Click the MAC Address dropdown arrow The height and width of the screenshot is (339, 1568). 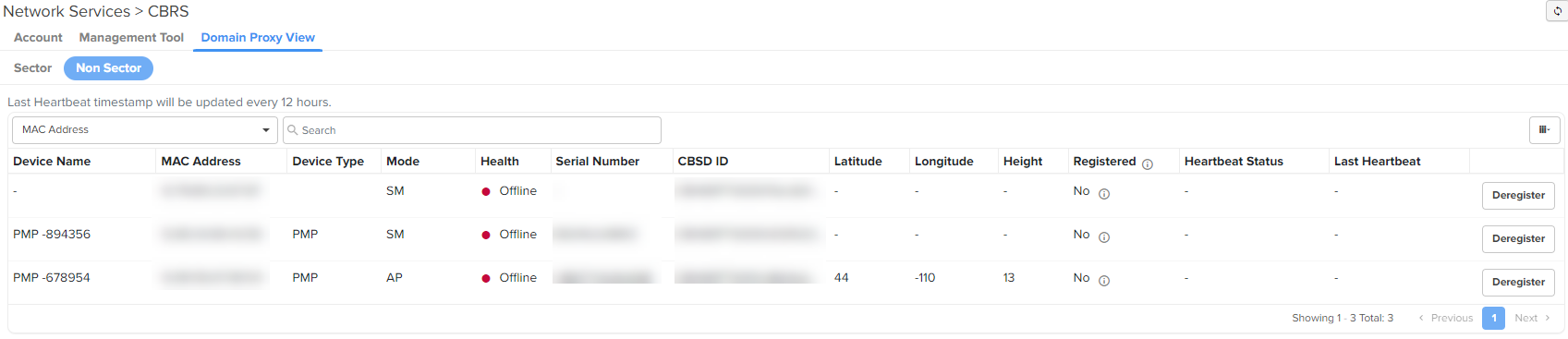266,130
